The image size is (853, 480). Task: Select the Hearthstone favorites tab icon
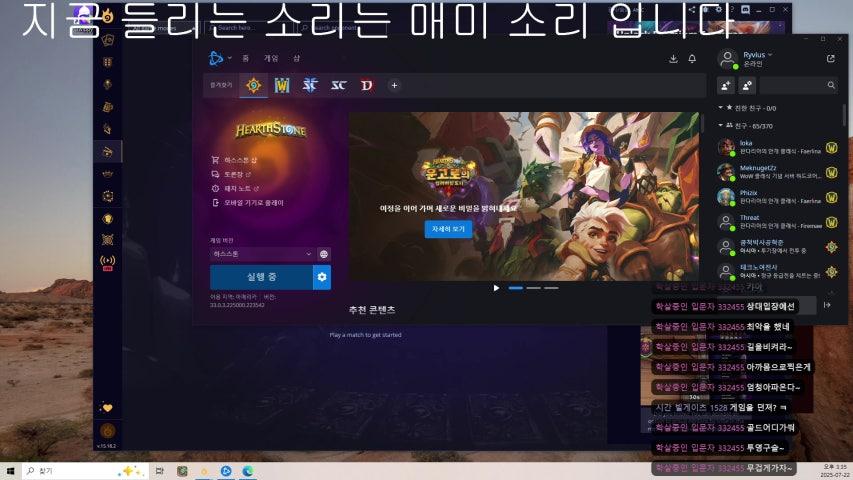[x=254, y=85]
